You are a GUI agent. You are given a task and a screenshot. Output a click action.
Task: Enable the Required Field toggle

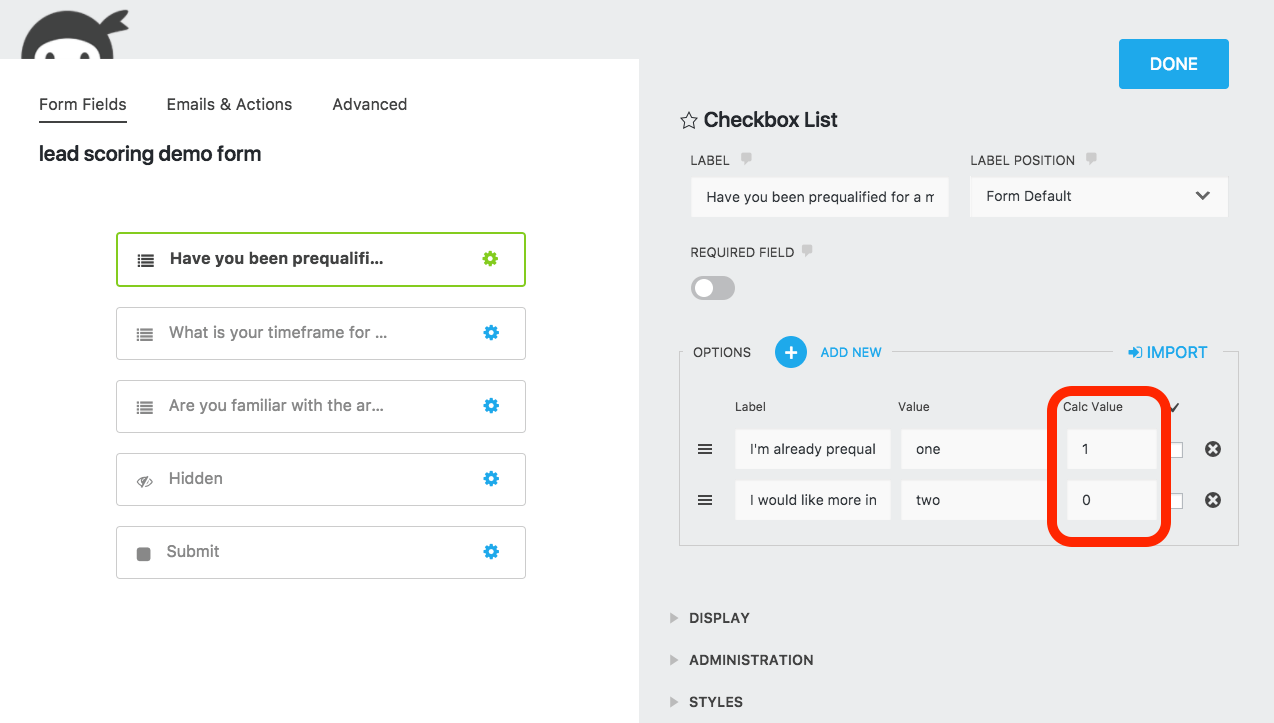point(712,287)
